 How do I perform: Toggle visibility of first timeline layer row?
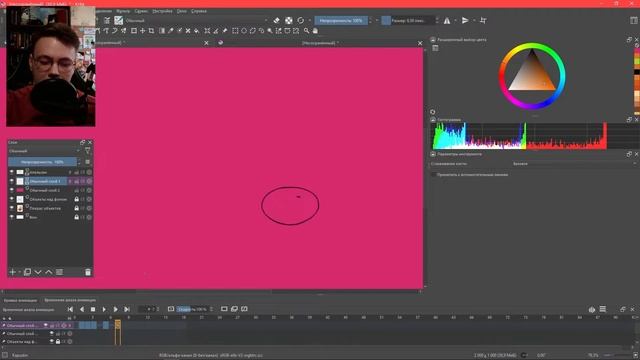pos(46,325)
